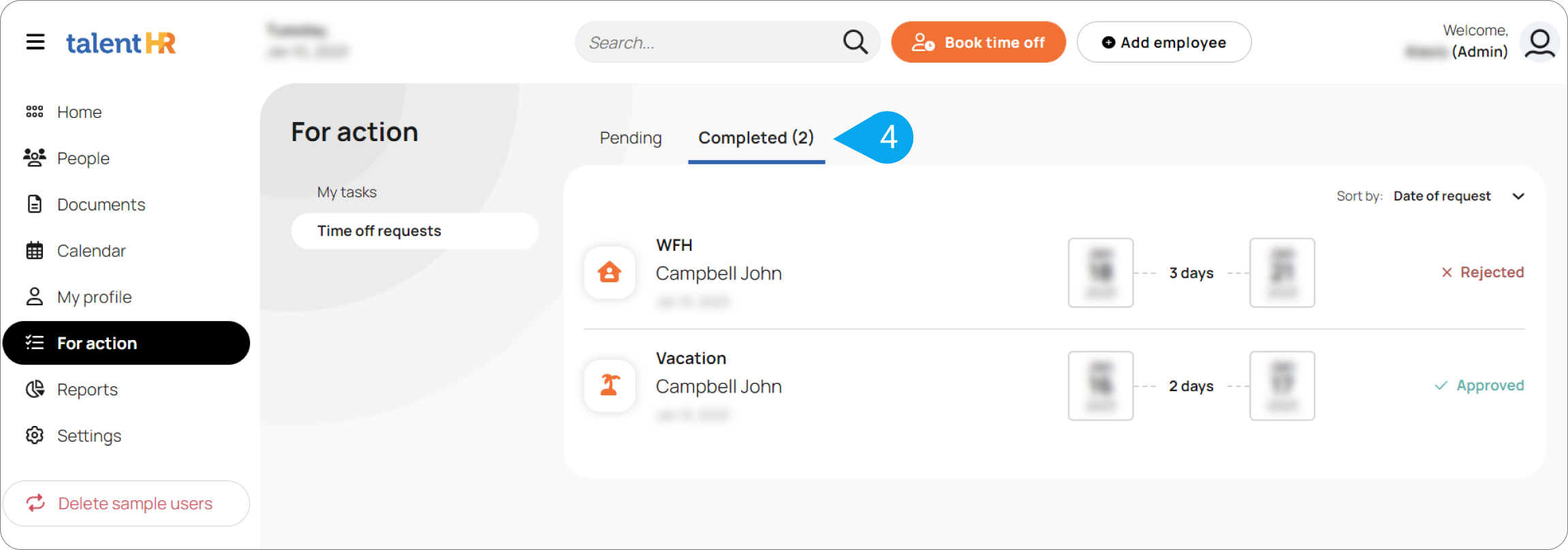Go to People in the sidebar

pos(83,158)
